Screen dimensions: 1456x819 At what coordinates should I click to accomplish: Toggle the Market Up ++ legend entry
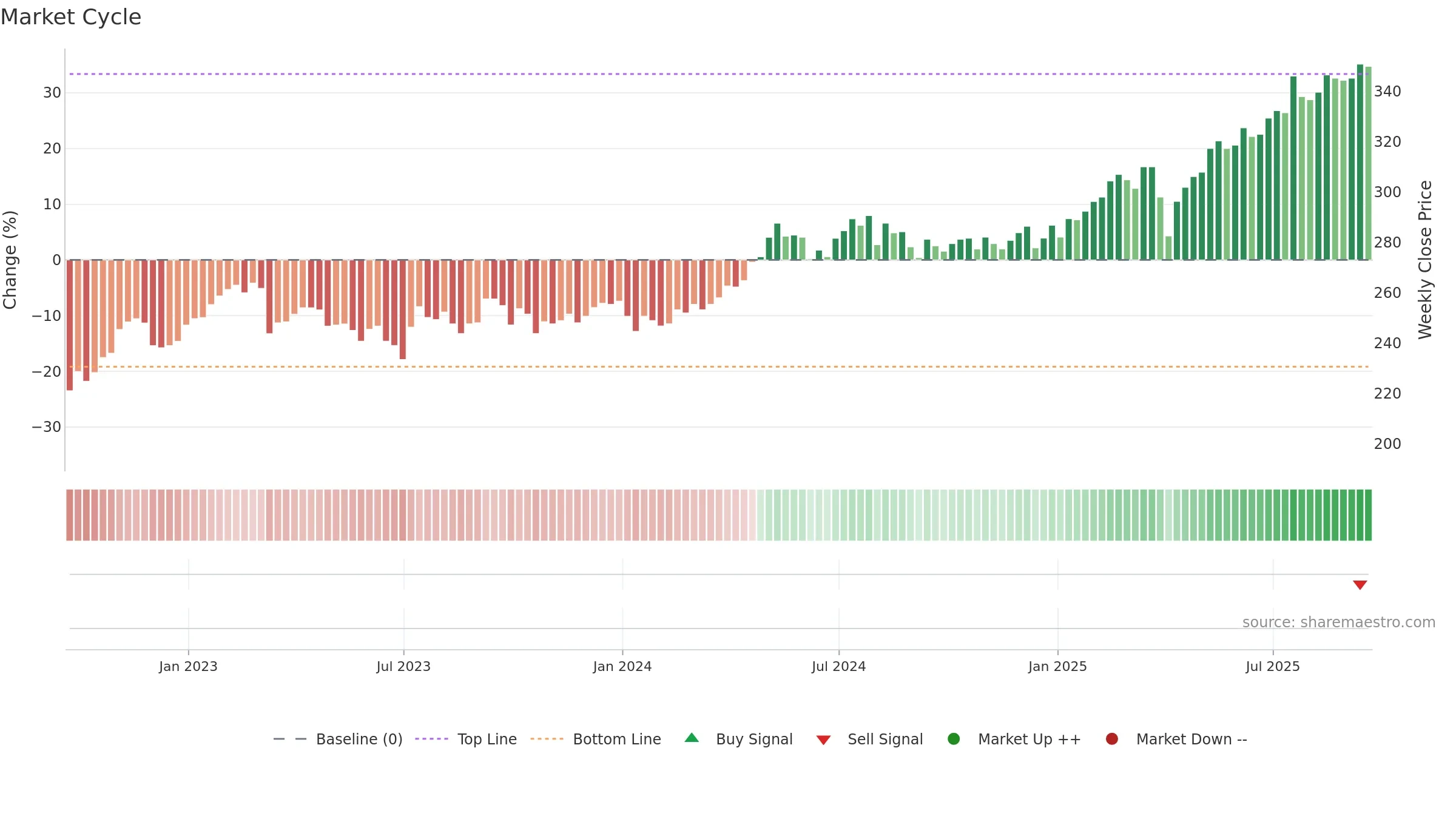(1014, 739)
